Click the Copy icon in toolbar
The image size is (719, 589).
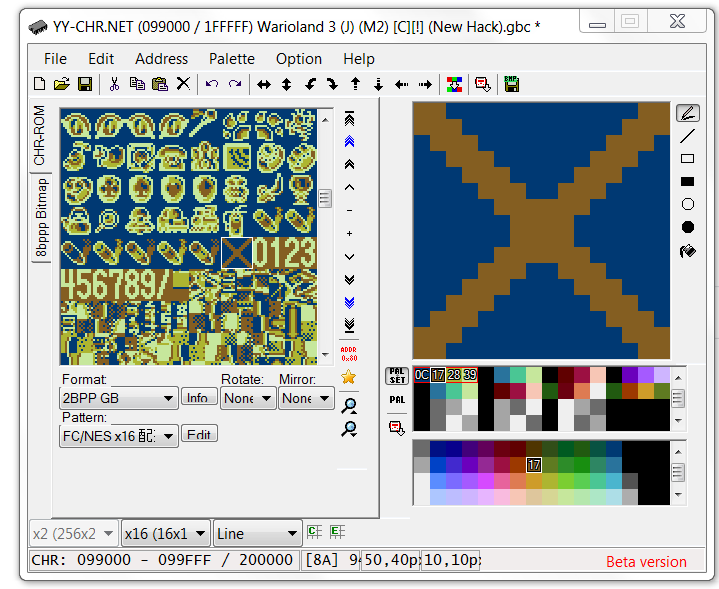tap(137, 84)
